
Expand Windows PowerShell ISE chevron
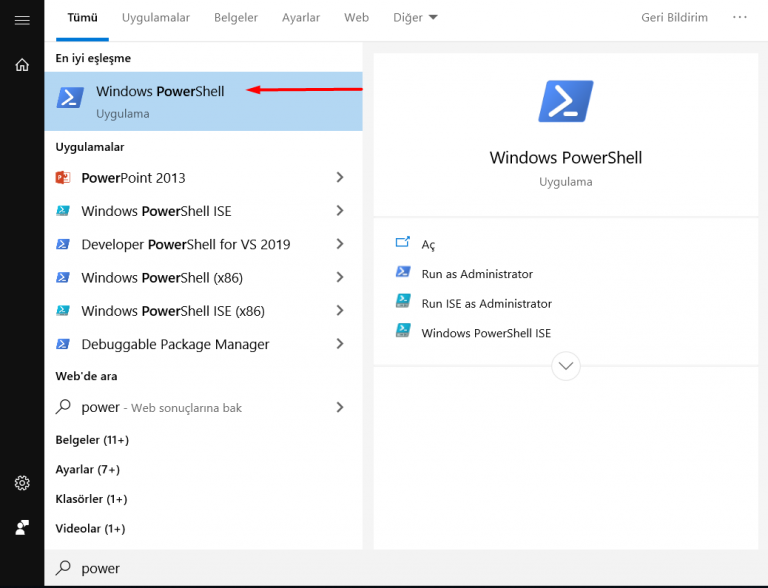click(340, 211)
